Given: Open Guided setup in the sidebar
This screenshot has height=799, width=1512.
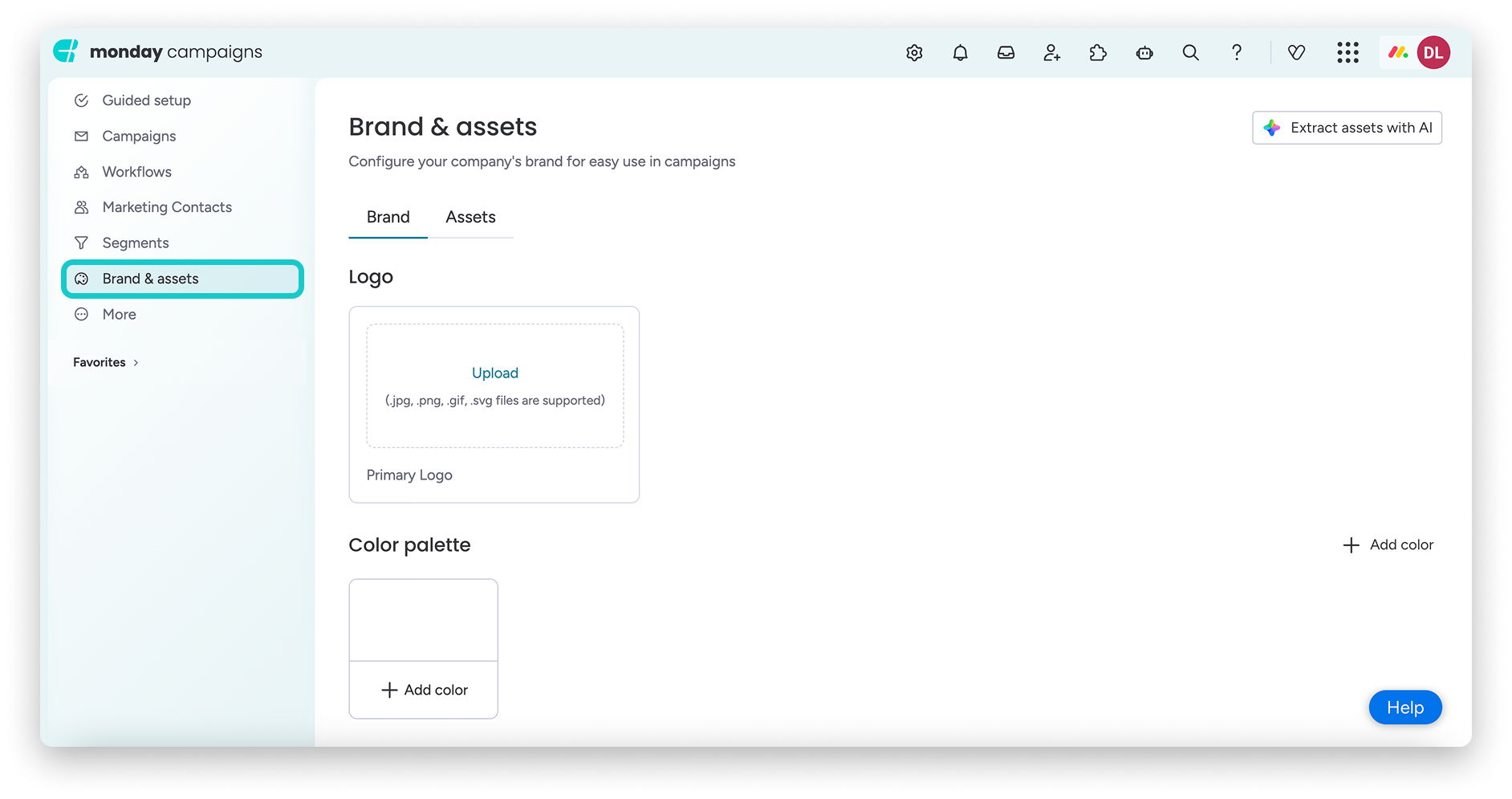Looking at the screenshot, I should click(182, 100).
